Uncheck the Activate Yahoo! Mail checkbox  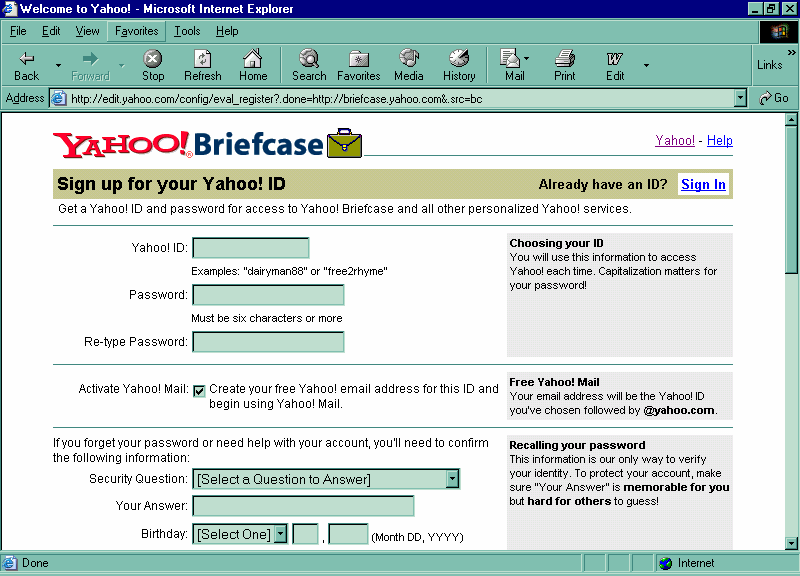[x=200, y=391]
